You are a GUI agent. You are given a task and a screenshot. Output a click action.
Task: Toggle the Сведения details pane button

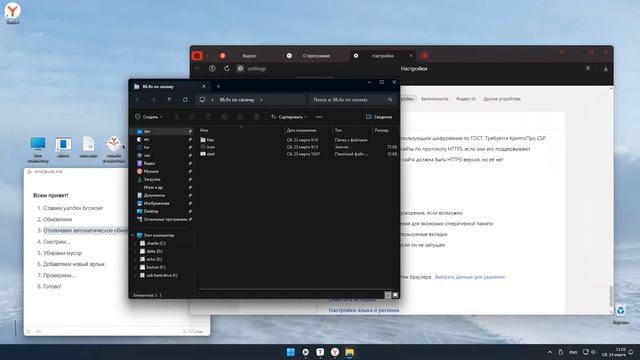(379, 117)
